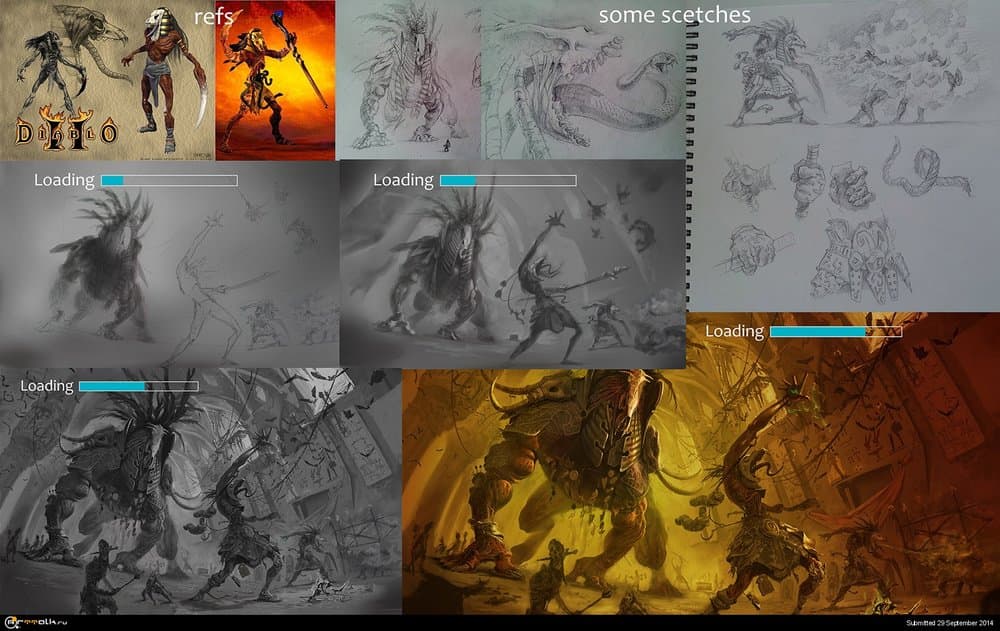1000x631 pixels.
Task: Click the Loading bar on second grayscale stage
Action: tap(508, 180)
